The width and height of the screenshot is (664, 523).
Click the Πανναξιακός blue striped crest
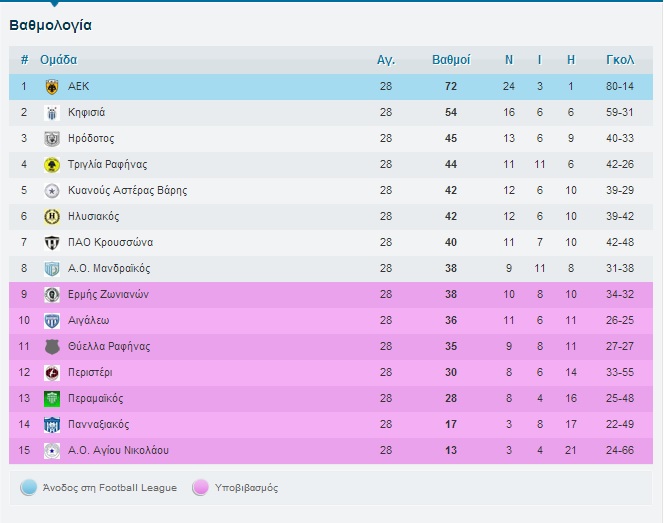click(52, 425)
